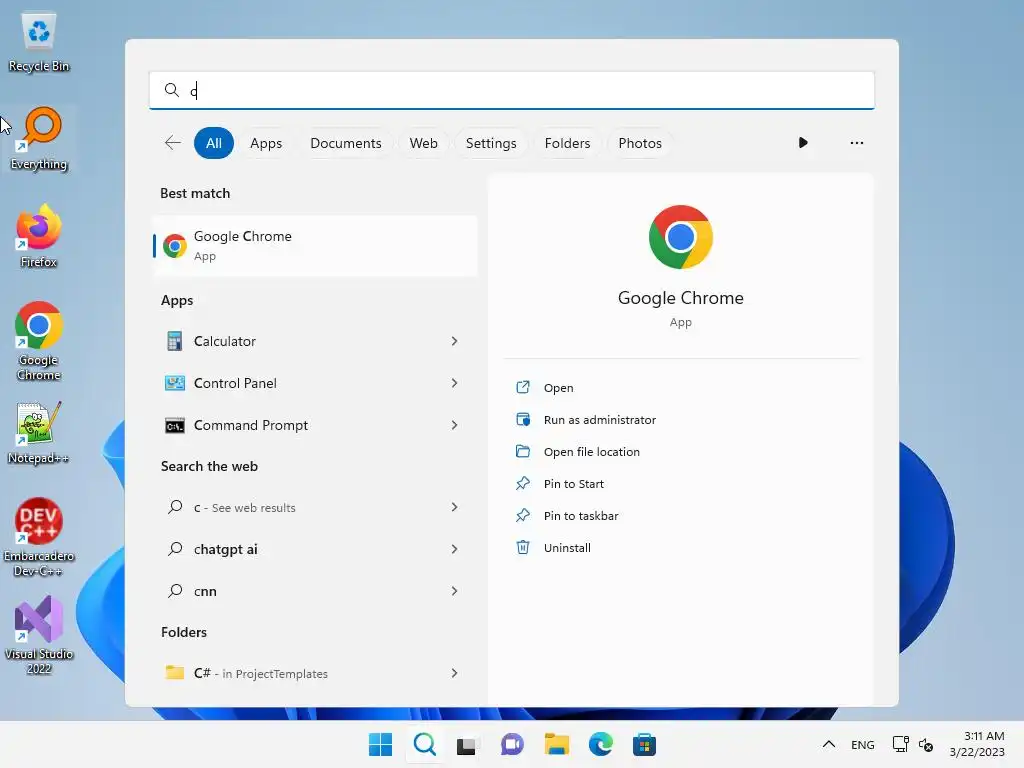Switch to the Documents filter tab
Viewport: 1024px width, 768px height.
pos(345,143)
